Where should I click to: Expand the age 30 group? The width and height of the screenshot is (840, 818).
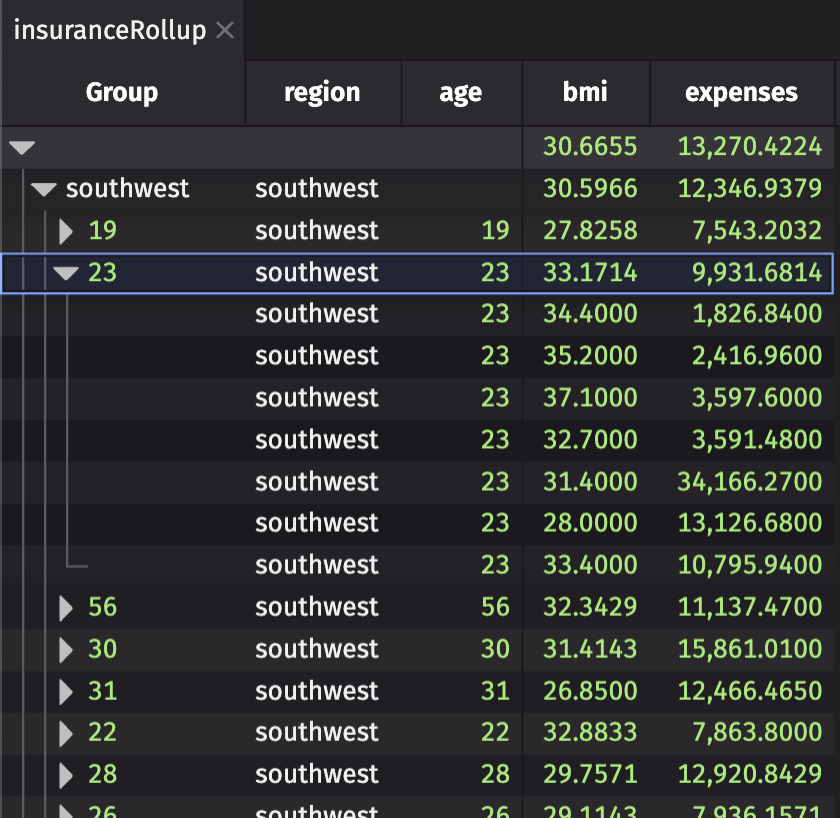click(66, 649)
